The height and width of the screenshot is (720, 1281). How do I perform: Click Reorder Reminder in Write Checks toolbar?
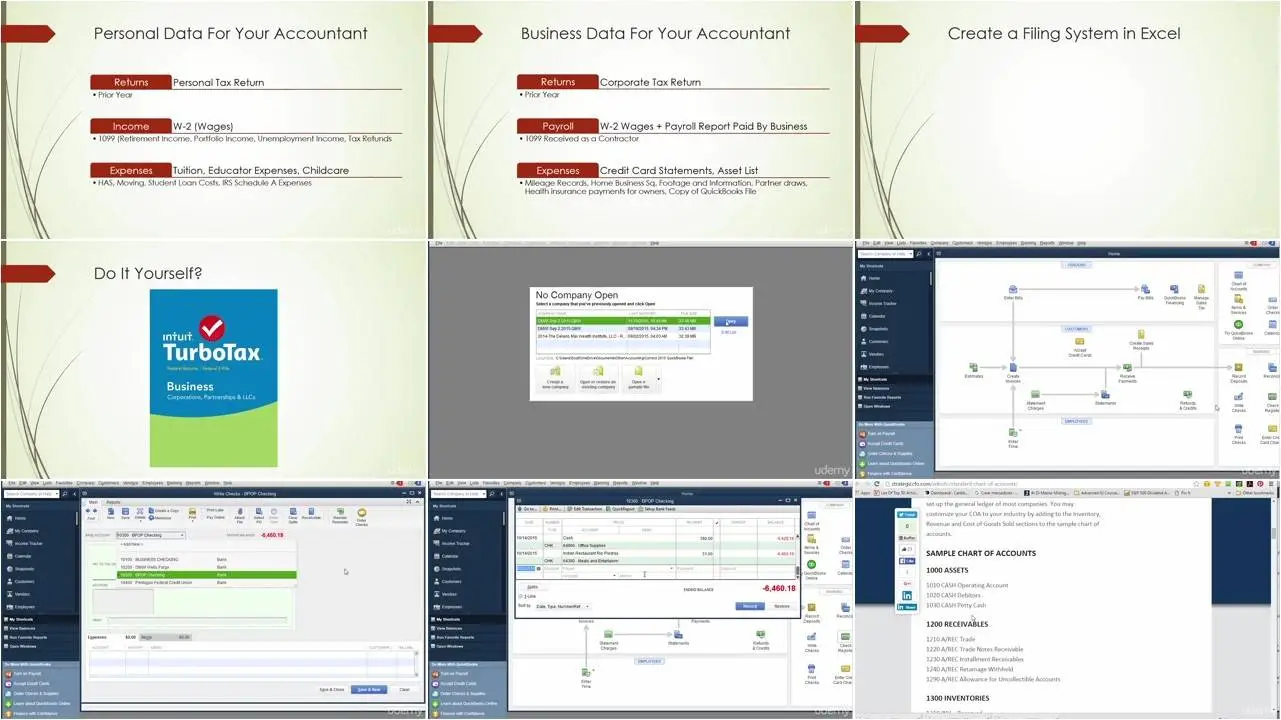[x=340, y=514]
